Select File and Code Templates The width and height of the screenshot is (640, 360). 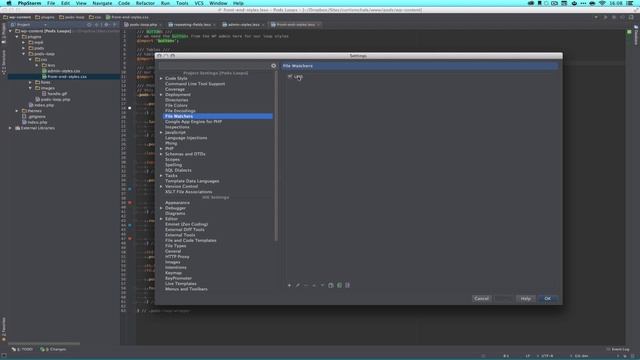point(191,240)
